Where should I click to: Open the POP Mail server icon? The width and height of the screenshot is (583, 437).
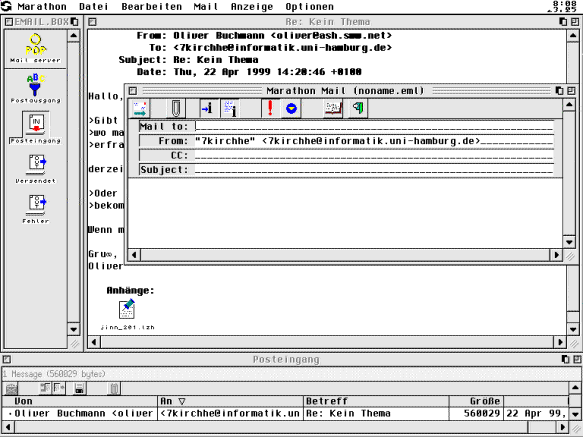(x=36, y=48)
